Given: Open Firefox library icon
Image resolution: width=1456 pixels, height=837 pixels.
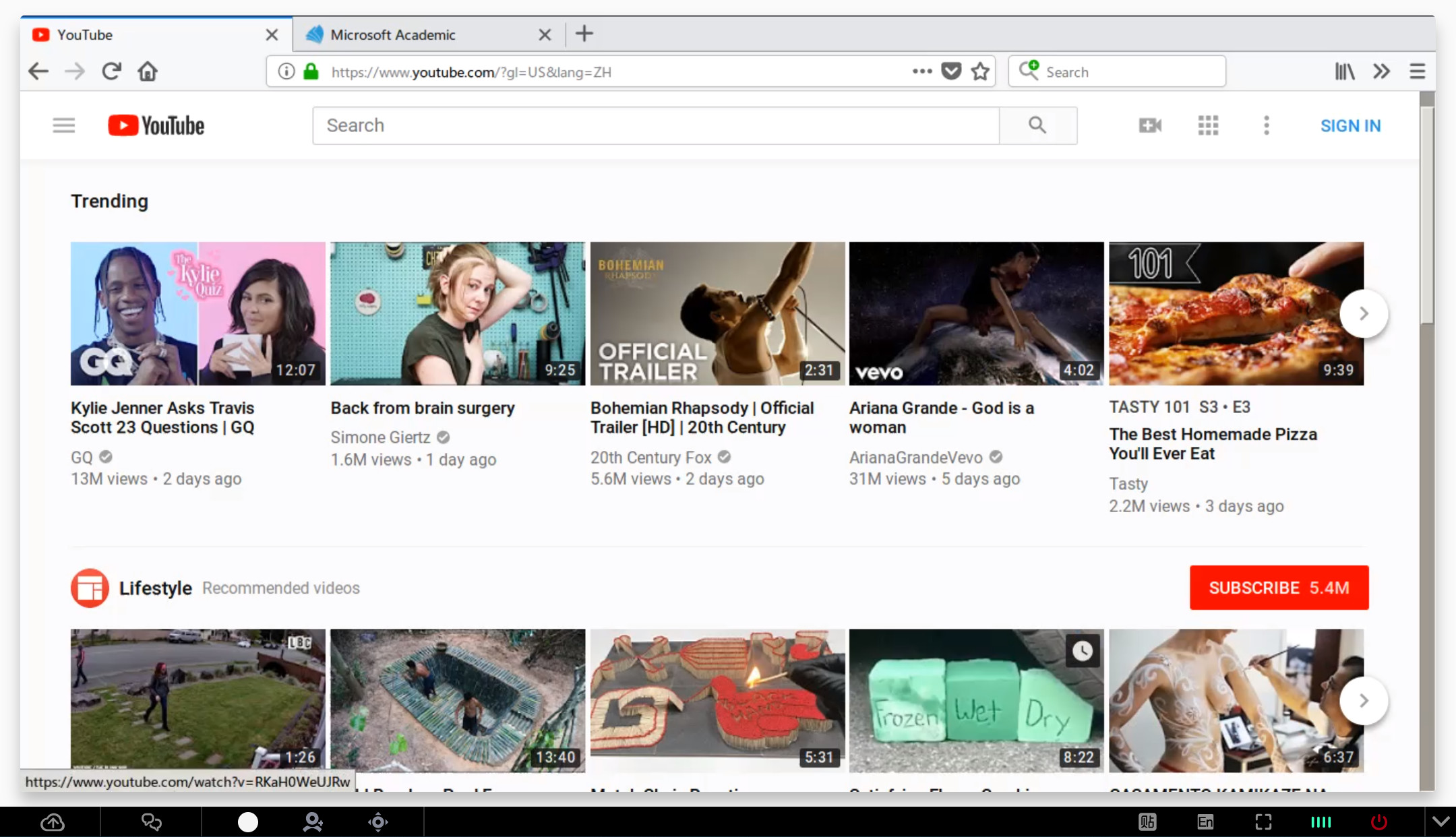Looking at the screenshot, I should [x=1345, y=71].
